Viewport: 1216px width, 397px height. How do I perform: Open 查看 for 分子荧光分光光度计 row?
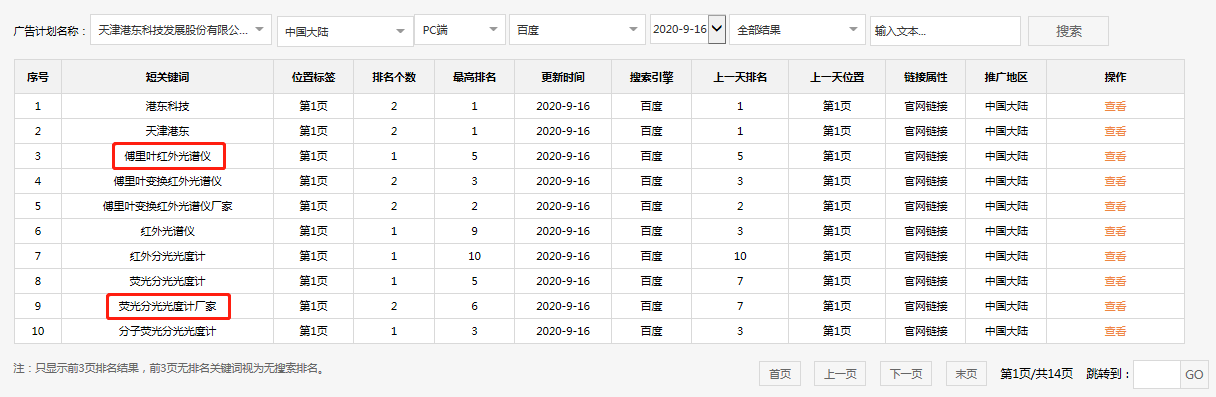[x=1115, y=331]
